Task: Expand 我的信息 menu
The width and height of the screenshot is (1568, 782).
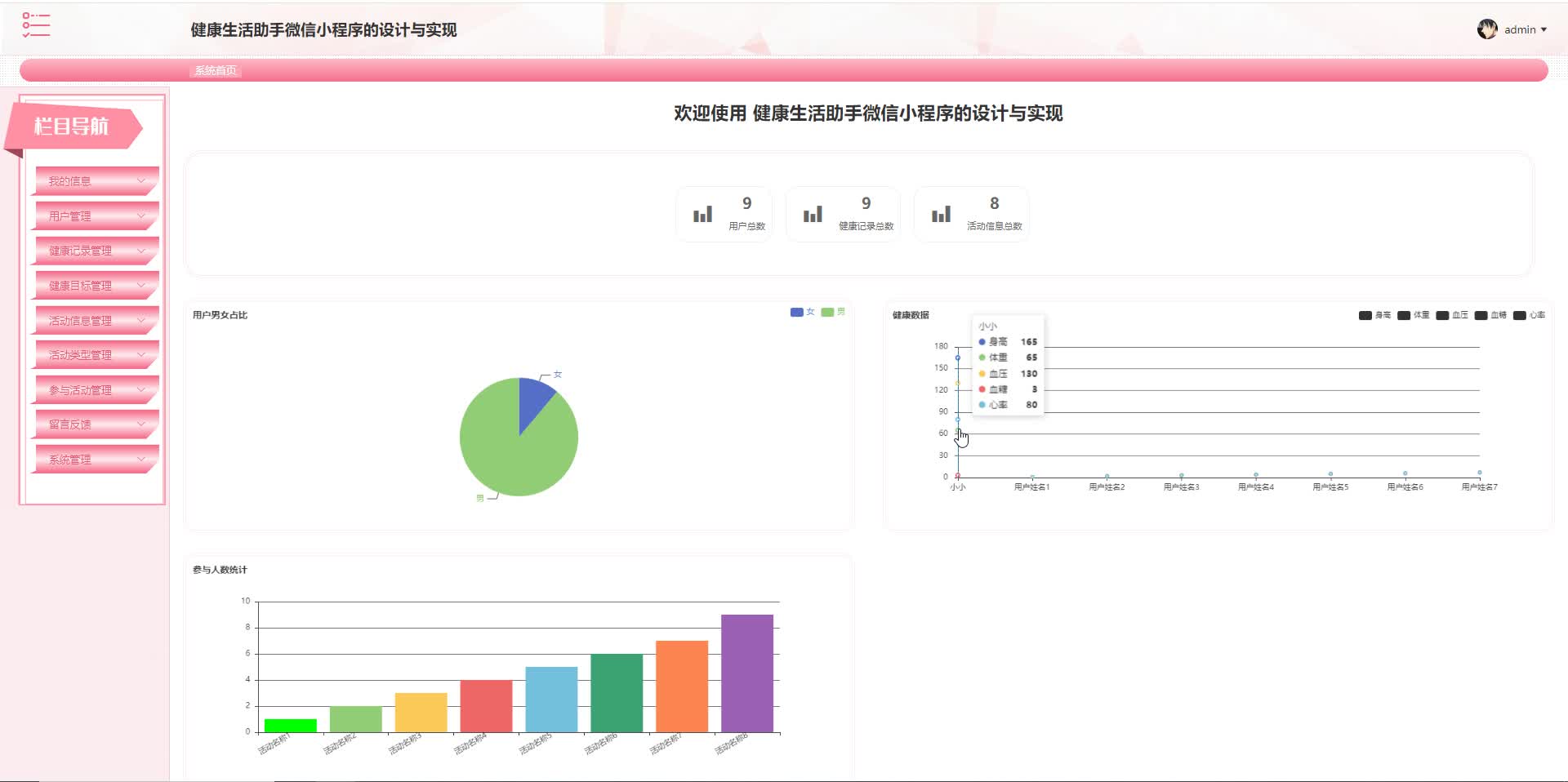Action: click(x=96, y=181)
